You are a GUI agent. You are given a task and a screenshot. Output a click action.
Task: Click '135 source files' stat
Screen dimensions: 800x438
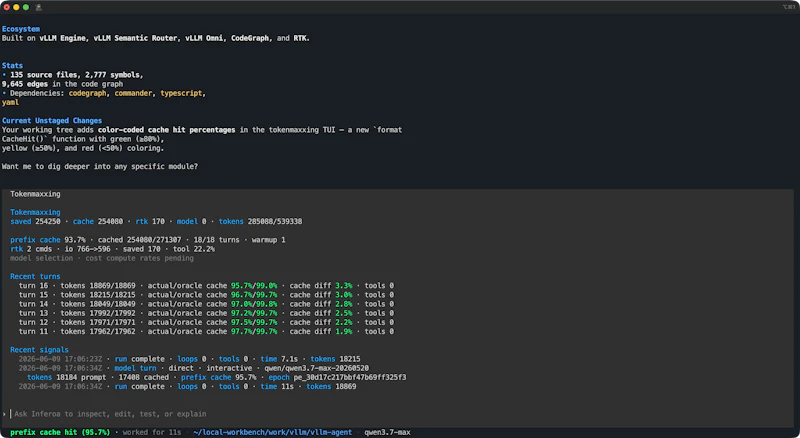pyautogui.click(x=43, y=75)
